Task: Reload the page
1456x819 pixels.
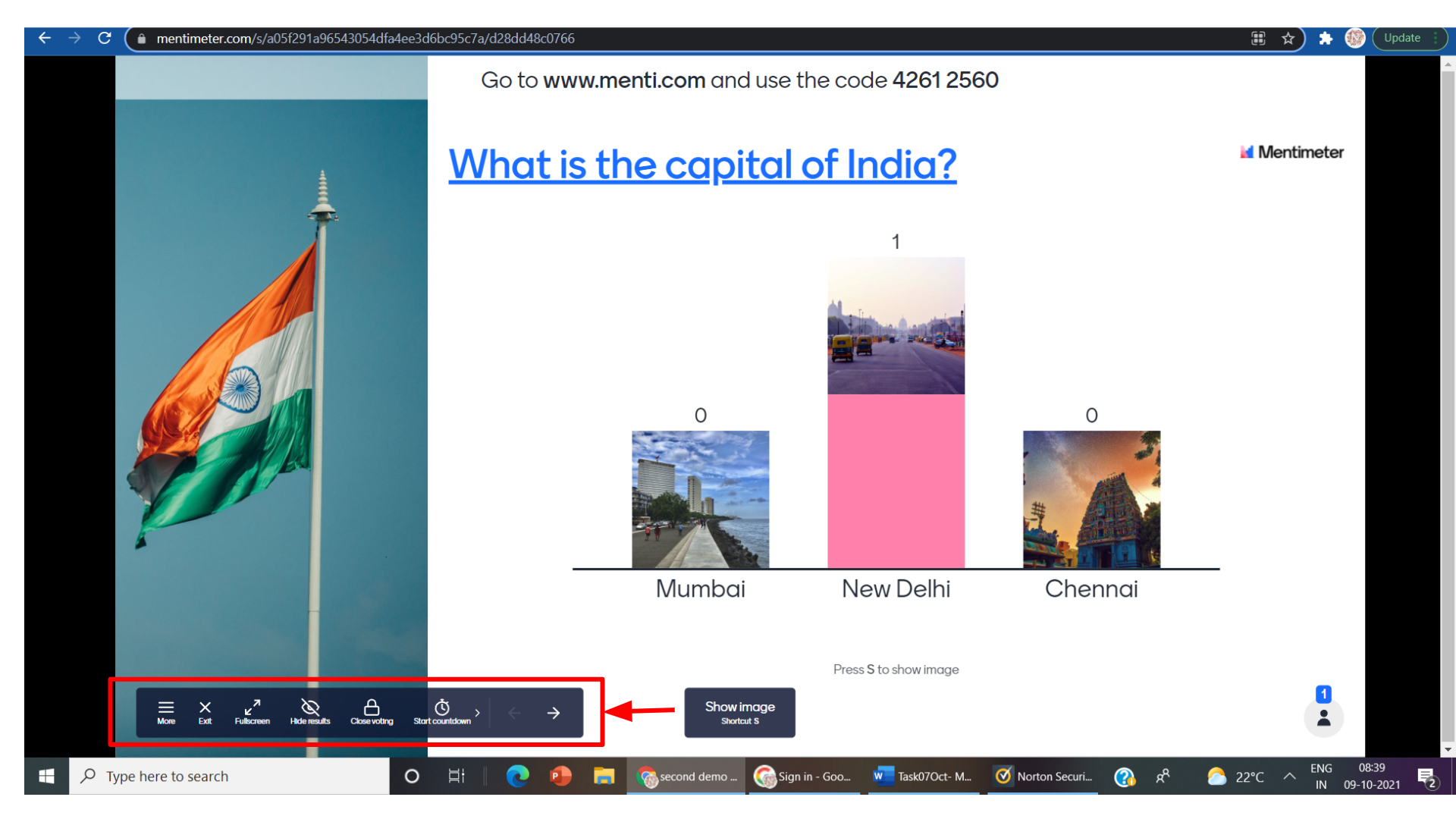Action: [105, 38]
